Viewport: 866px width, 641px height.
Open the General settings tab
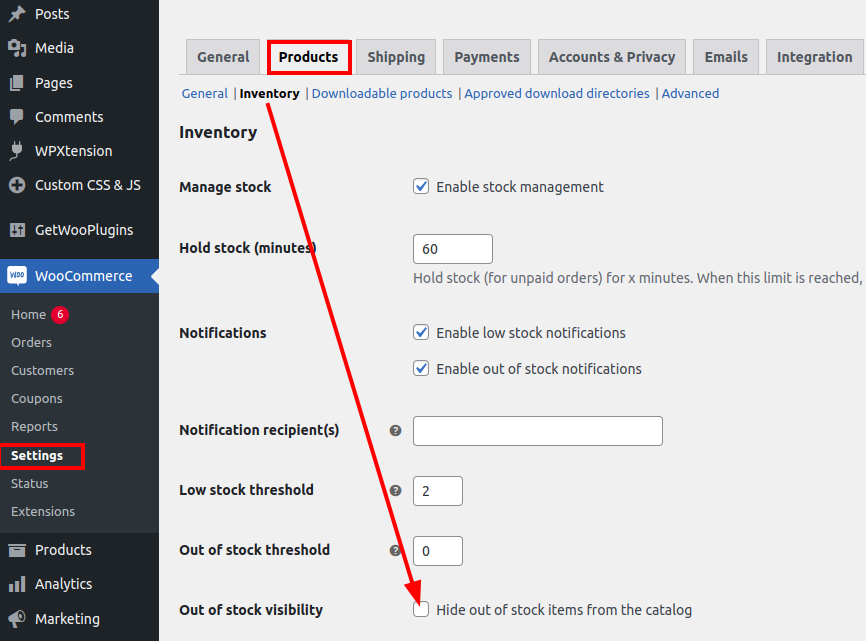(223, 57)
